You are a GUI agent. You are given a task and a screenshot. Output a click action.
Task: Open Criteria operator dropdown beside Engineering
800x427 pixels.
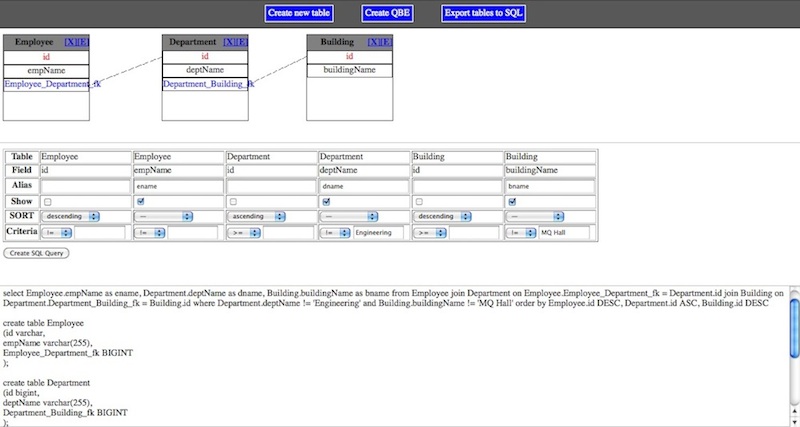point(335,233)
